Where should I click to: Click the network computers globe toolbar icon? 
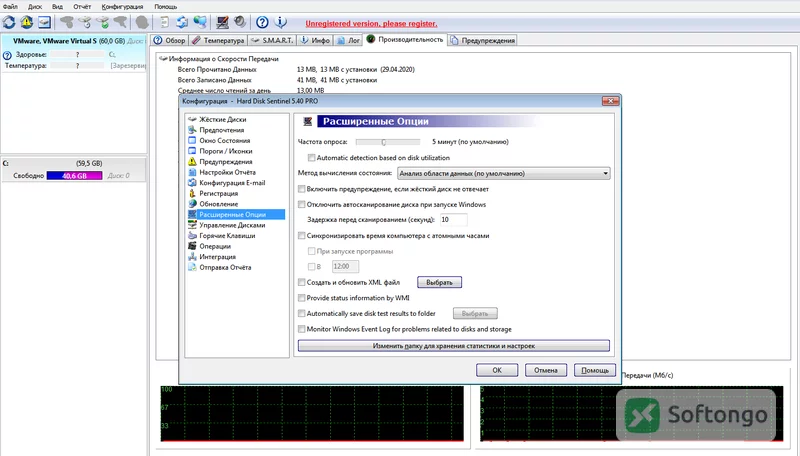[200, 22]
